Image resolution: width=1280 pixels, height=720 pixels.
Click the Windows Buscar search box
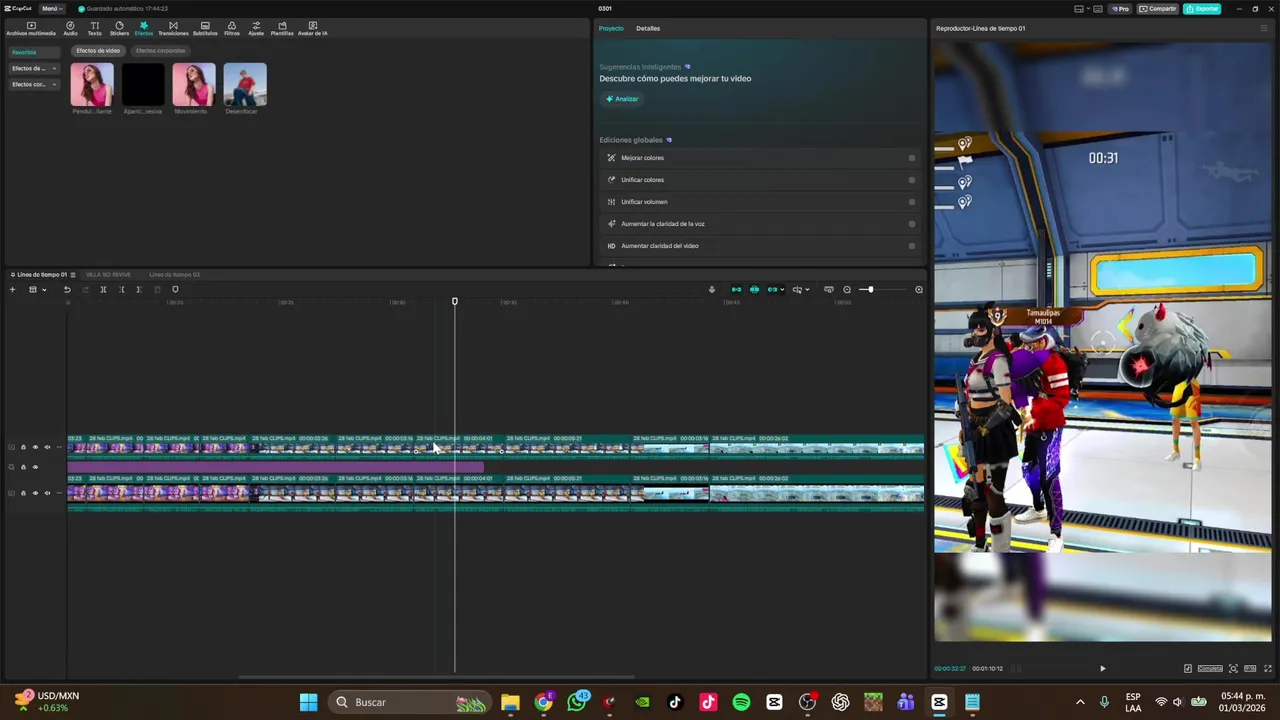(408, 702)
